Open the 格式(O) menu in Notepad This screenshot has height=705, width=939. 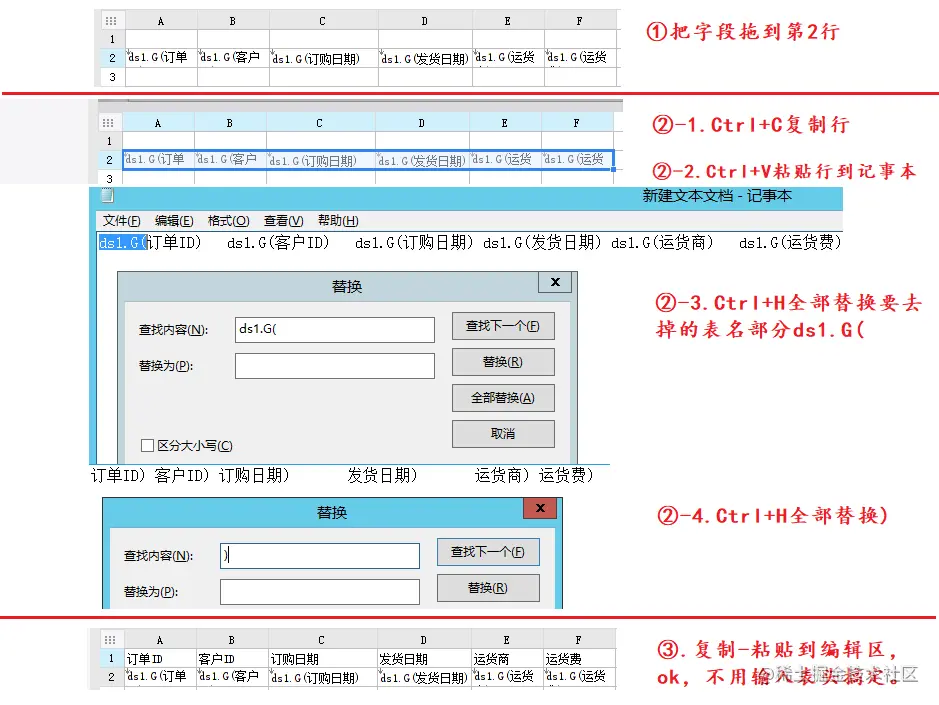[228, 220]
